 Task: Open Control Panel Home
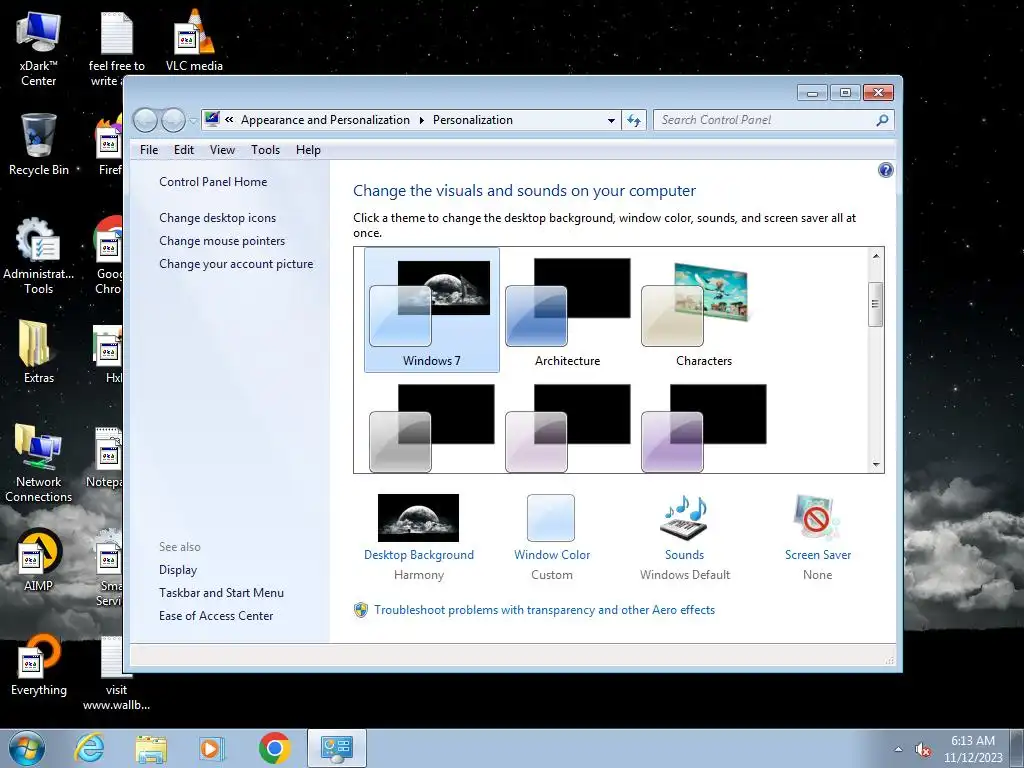click(213, 182)
